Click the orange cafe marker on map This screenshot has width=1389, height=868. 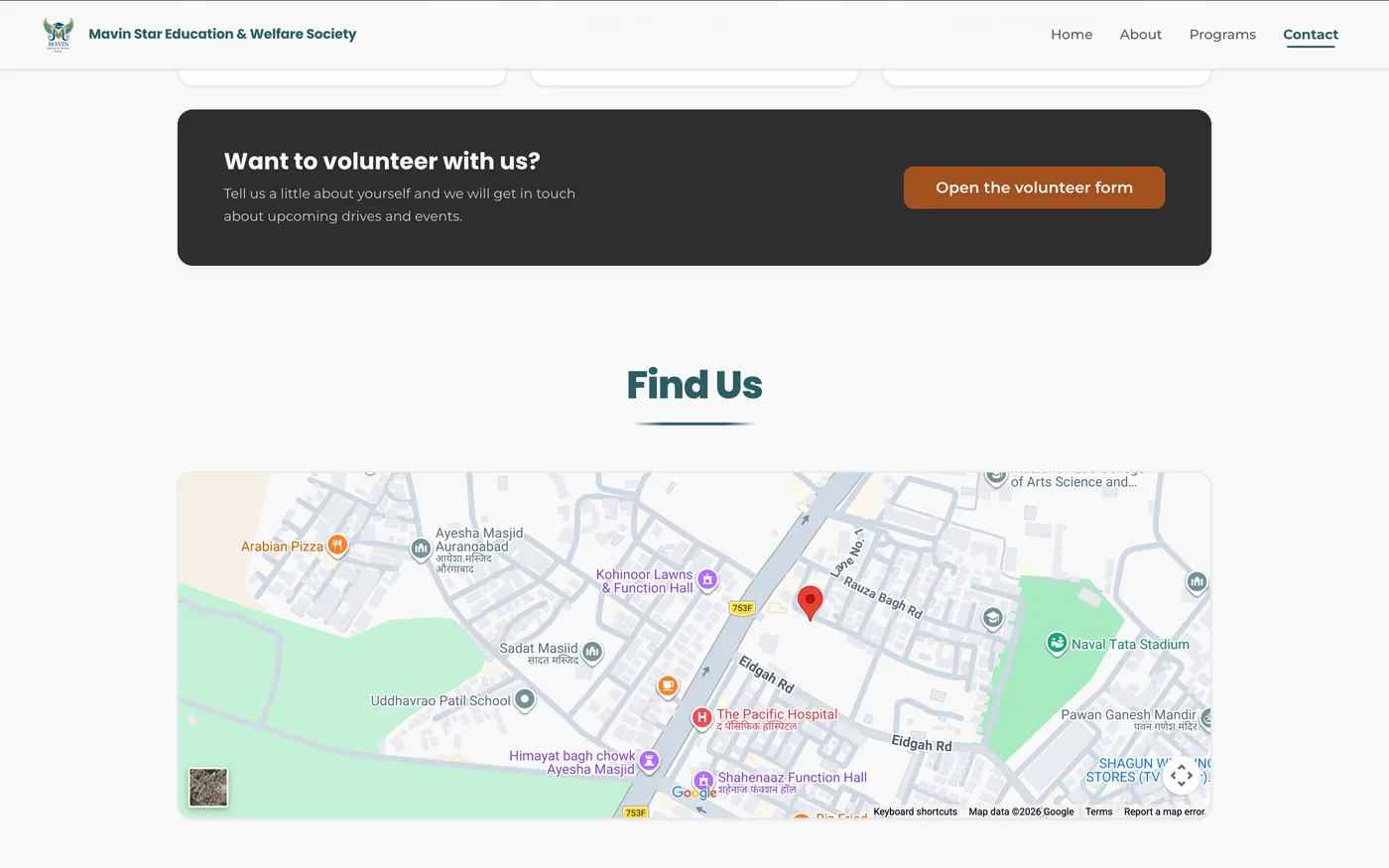[668, 685]
